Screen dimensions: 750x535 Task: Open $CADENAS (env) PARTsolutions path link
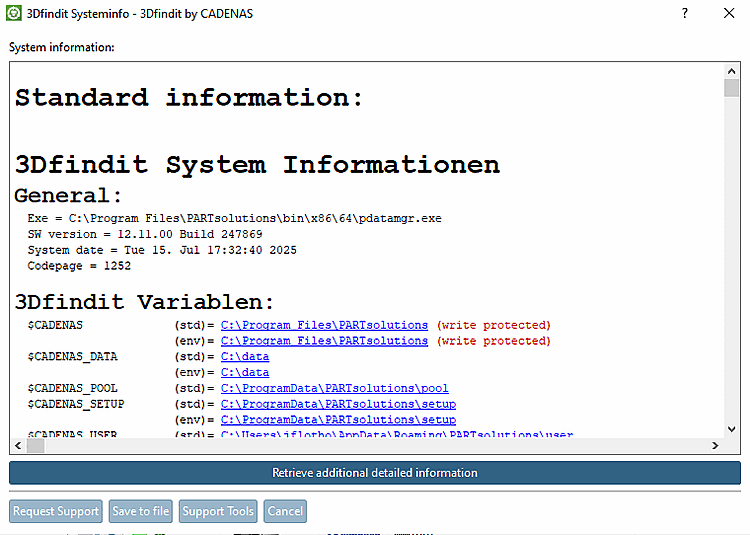(x=324, y=341)
